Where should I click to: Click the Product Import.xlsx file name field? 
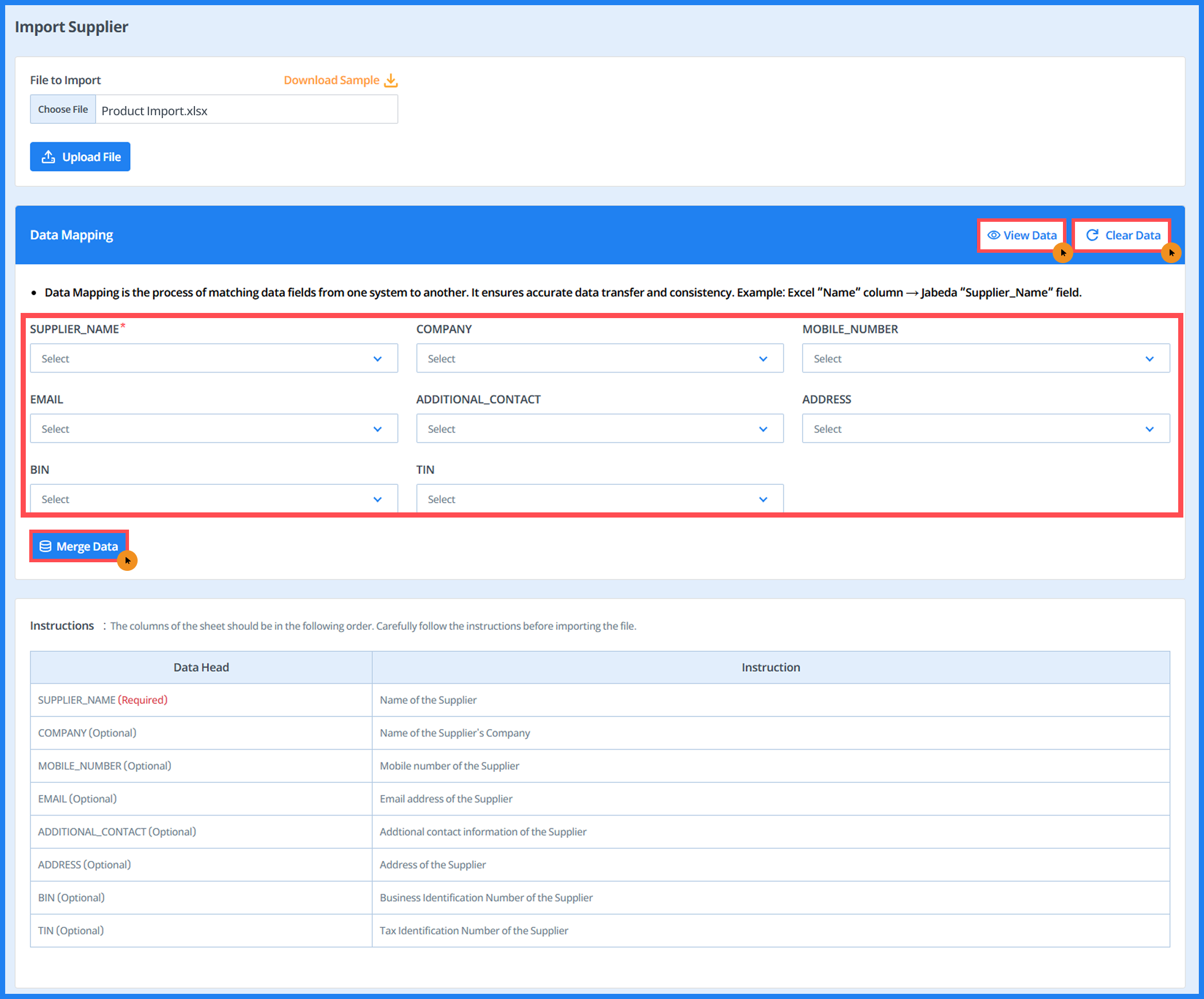246,110
